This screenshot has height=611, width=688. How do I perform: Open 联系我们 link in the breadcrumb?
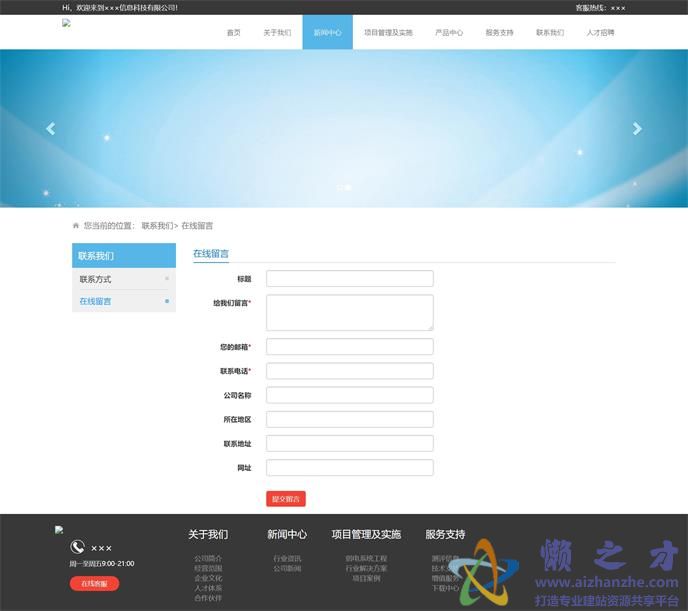click(157, 226)
